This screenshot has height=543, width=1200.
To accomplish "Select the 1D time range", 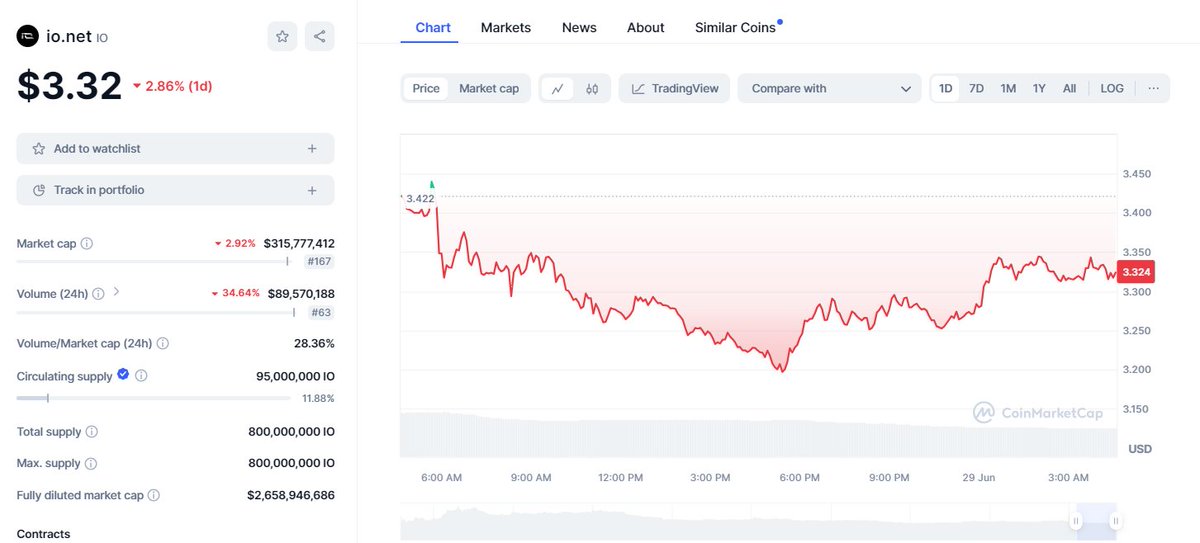I will pyautogui.click(x=945, y=88).
